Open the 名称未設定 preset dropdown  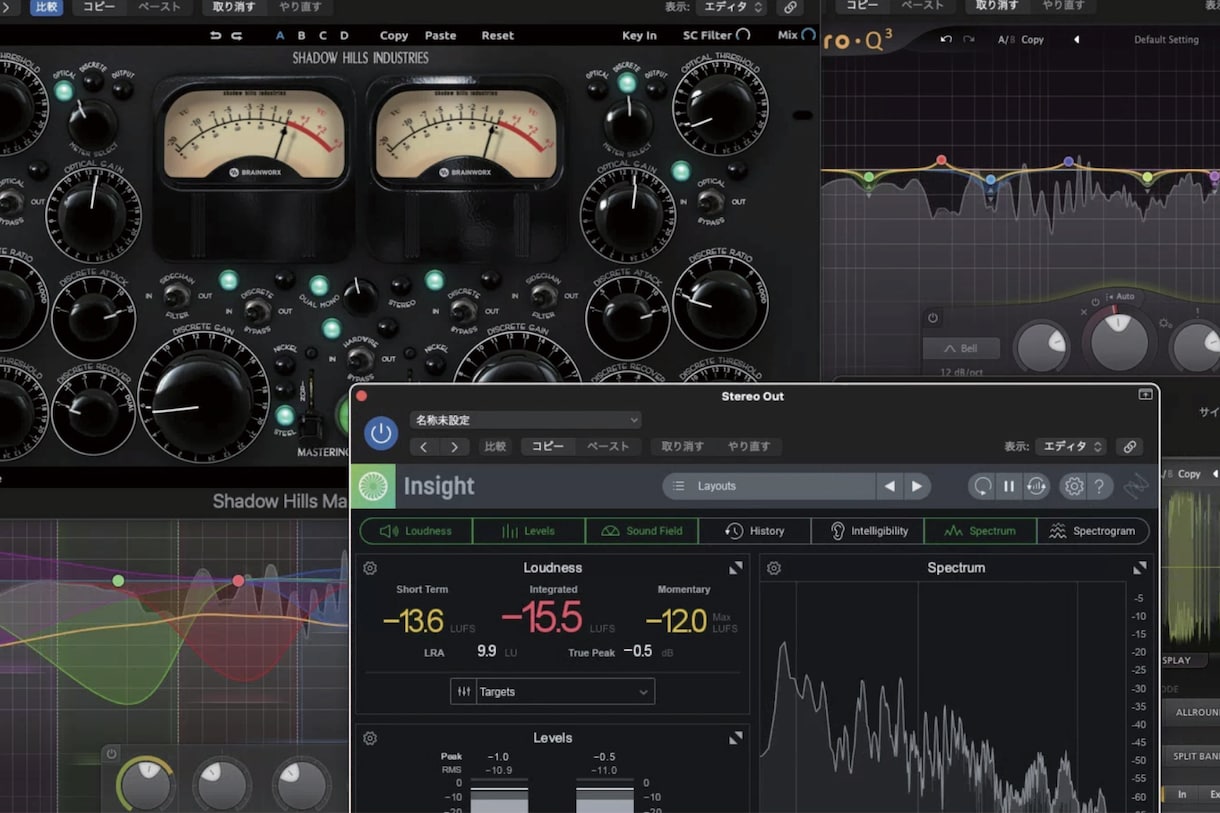tap(525, 420)
